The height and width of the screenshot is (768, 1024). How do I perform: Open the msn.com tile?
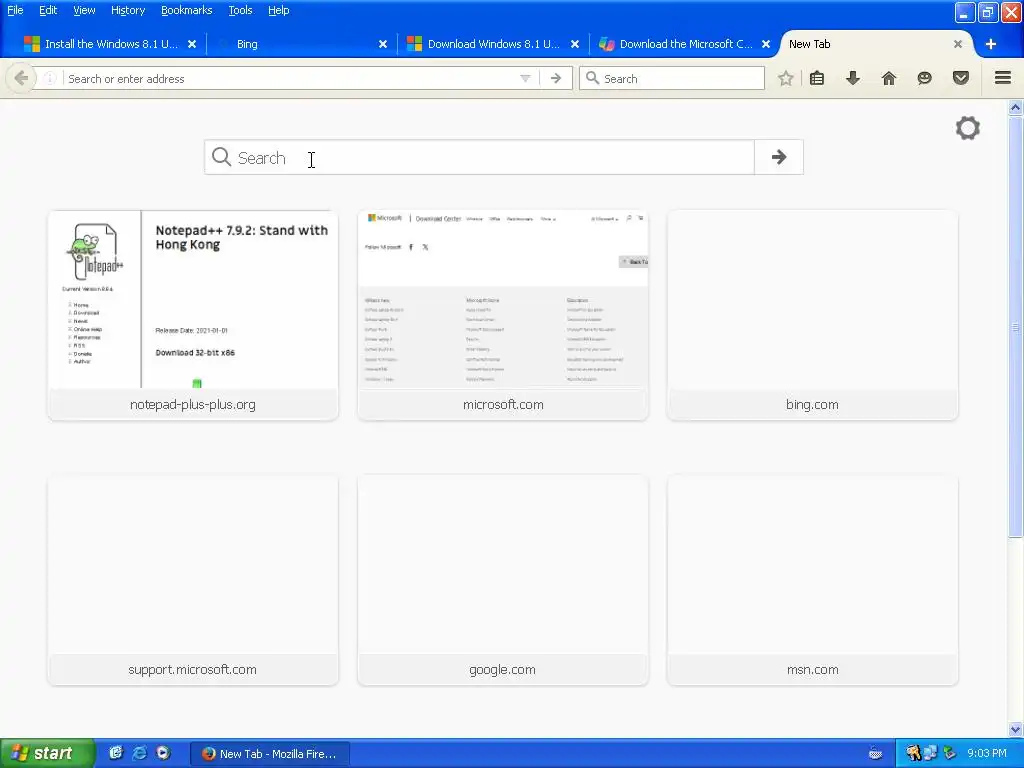point(812,580)
